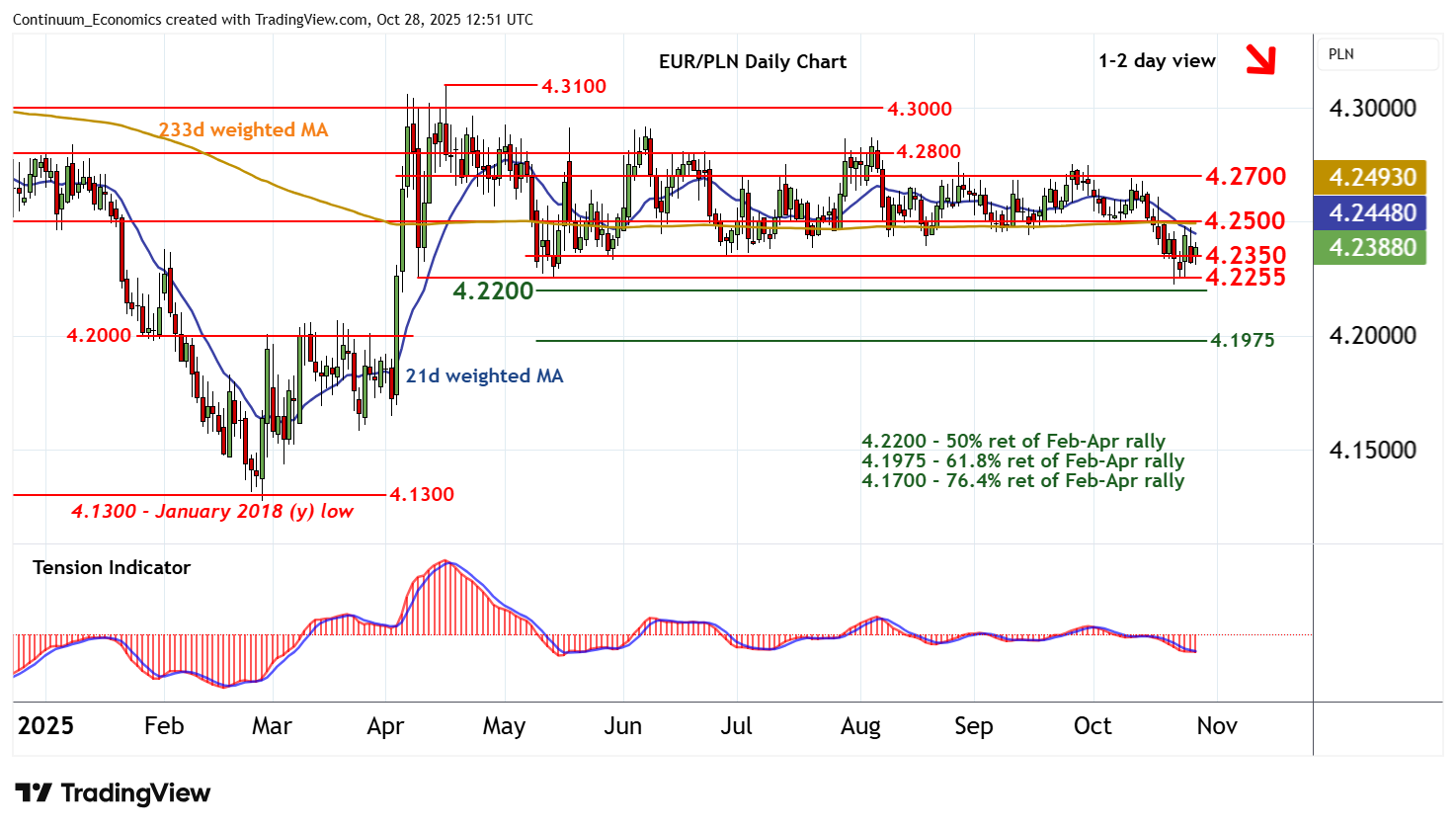This screenshot has height=830, width=1456.
Task: Open the PLN currency selector
Action: [1377, 54]
